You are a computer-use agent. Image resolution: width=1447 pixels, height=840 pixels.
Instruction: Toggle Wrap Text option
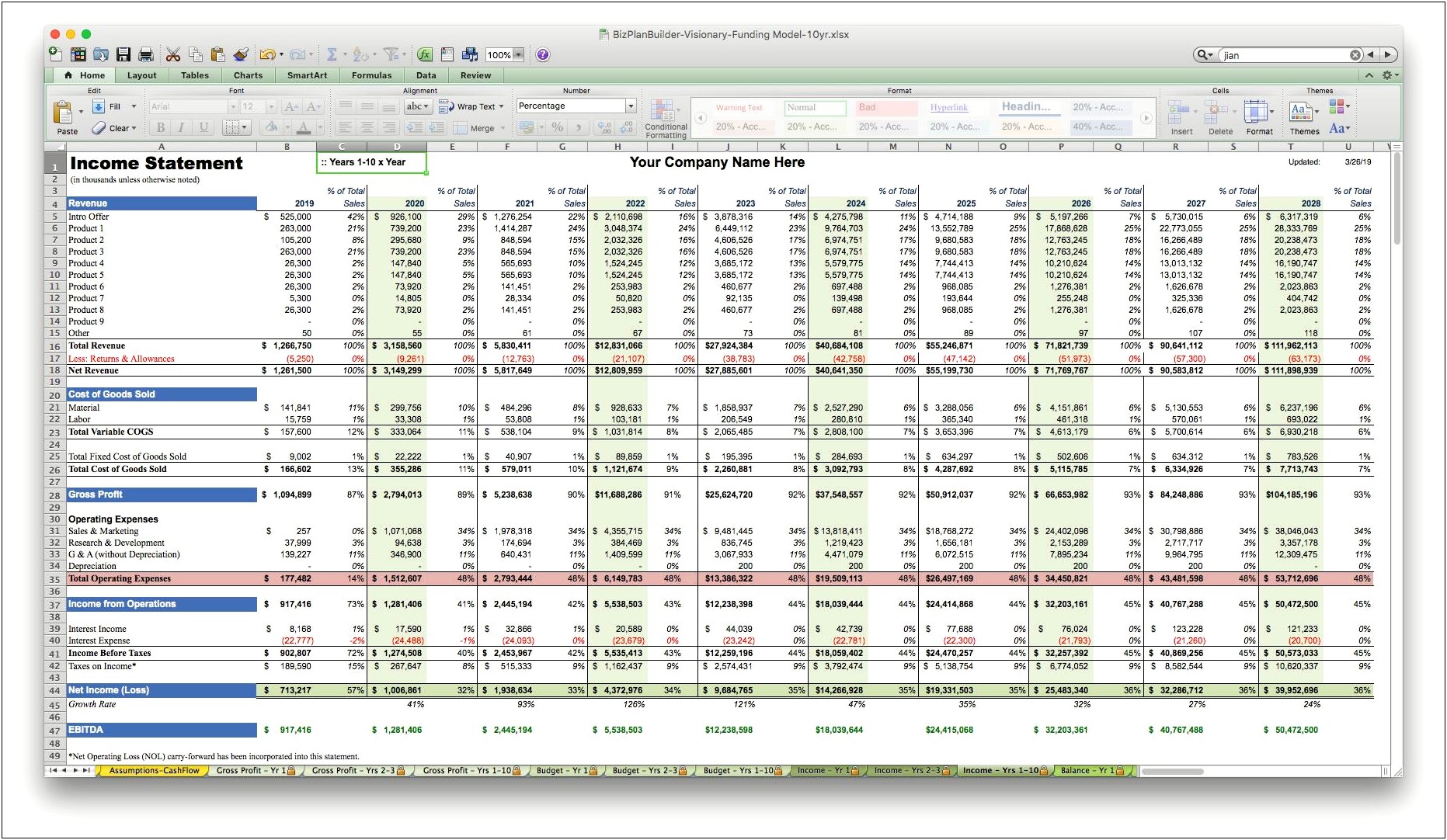click(x=471, y=106)
